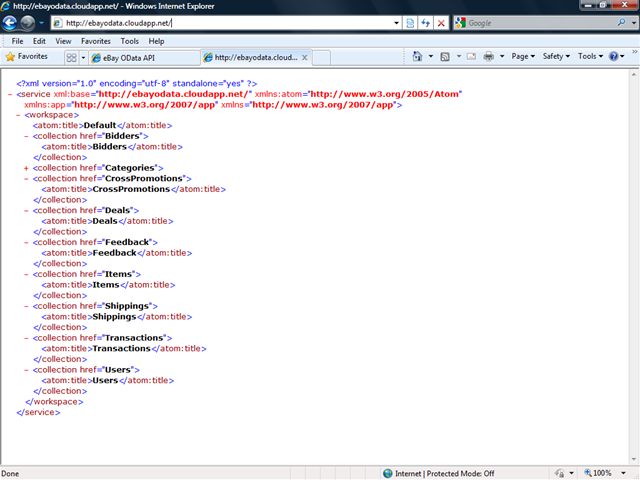Open a new blank tab
Screen dimensions: 640x480
click(321, 58)
